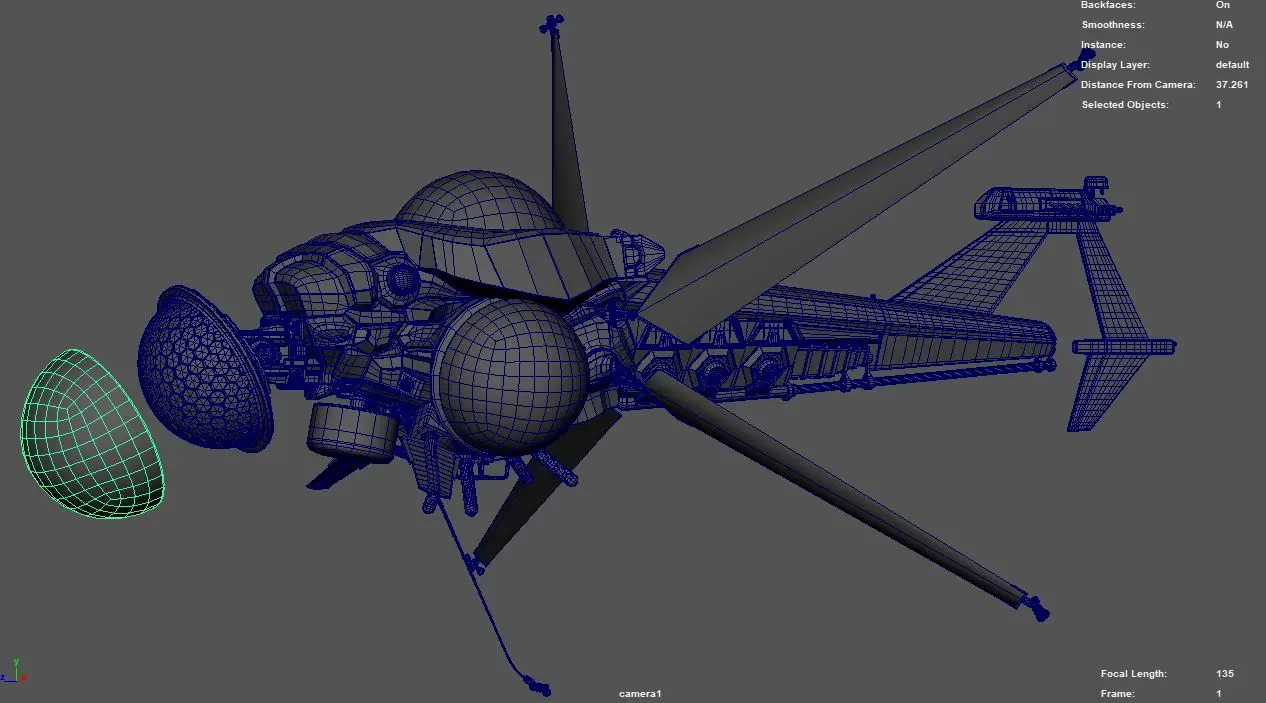
Task: Click the Instance value "No"
Action: (1222, 45)
